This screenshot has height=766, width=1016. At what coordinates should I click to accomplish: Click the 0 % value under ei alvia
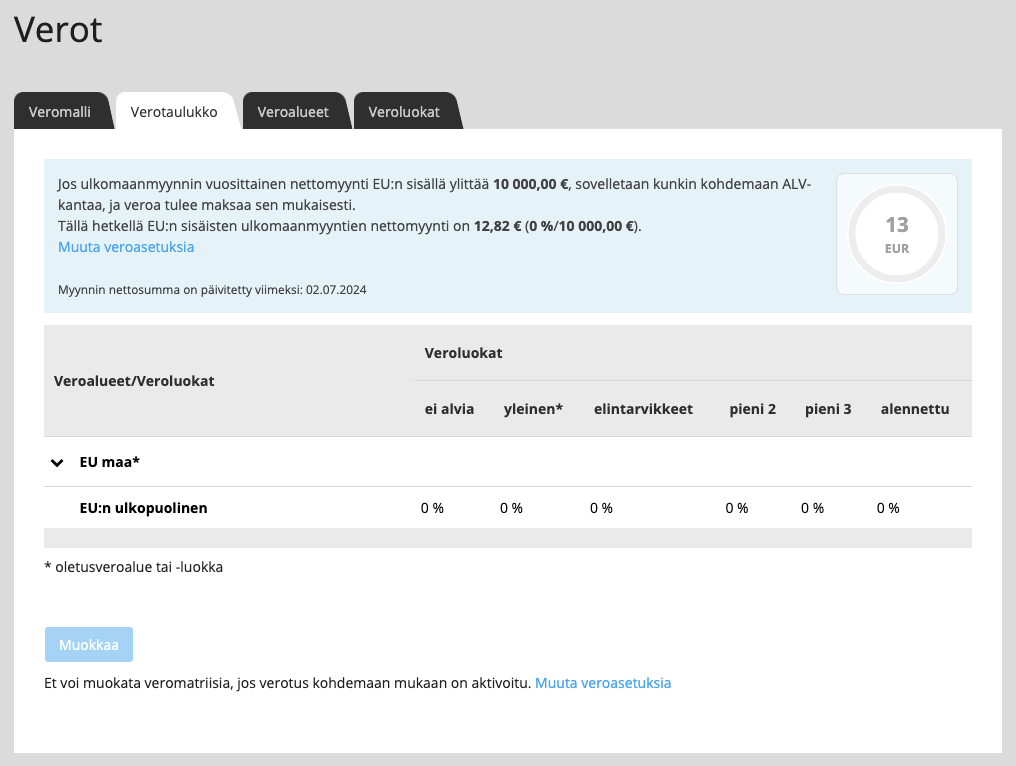432,508
